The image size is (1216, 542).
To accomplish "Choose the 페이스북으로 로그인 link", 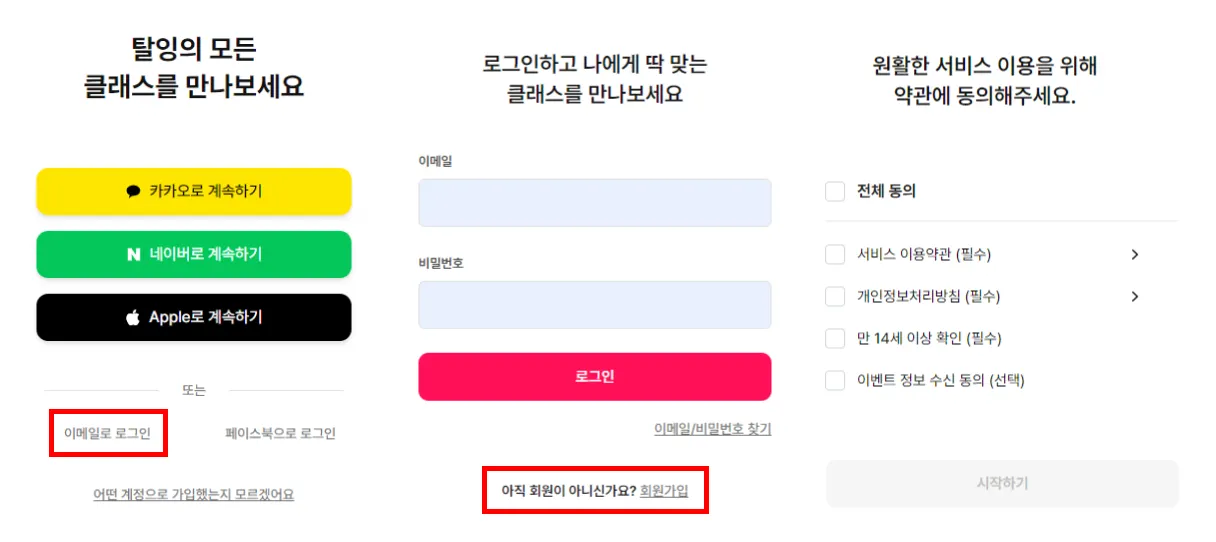I will point(280,433).
